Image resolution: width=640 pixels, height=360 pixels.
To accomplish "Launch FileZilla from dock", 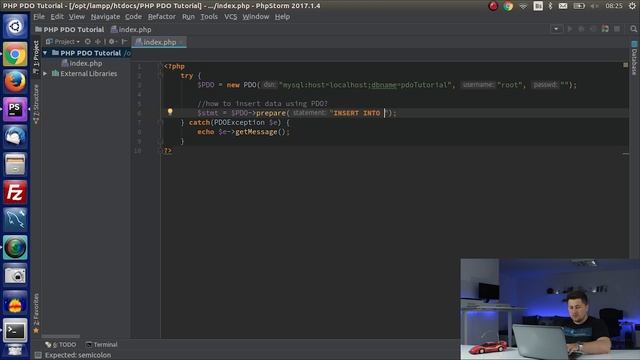I will pyautogui.click(x=15, y=192).
